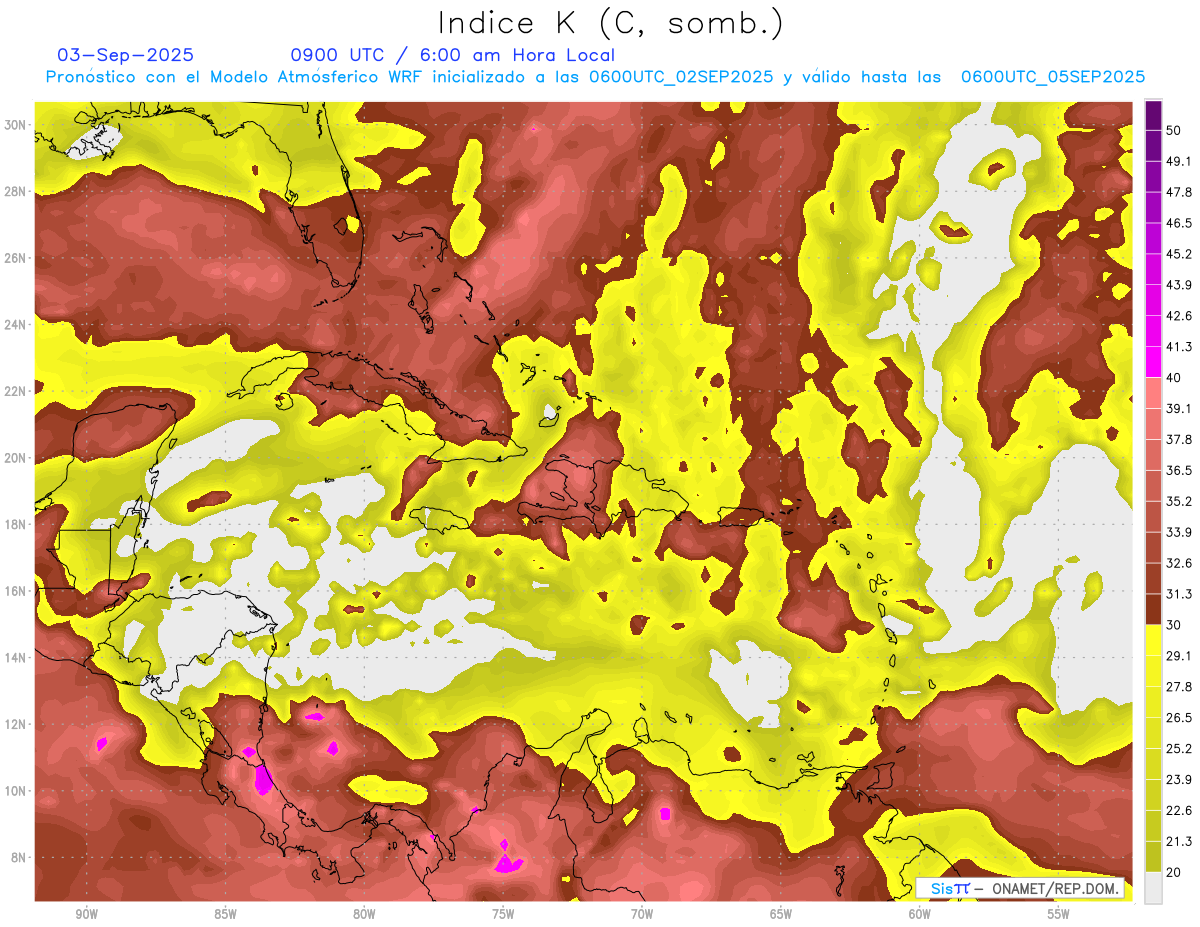Click the colorbar label "46.5"
The width and height of the screenshot is (1200, 927).
pyautogui.click(x=1179, y=223)
